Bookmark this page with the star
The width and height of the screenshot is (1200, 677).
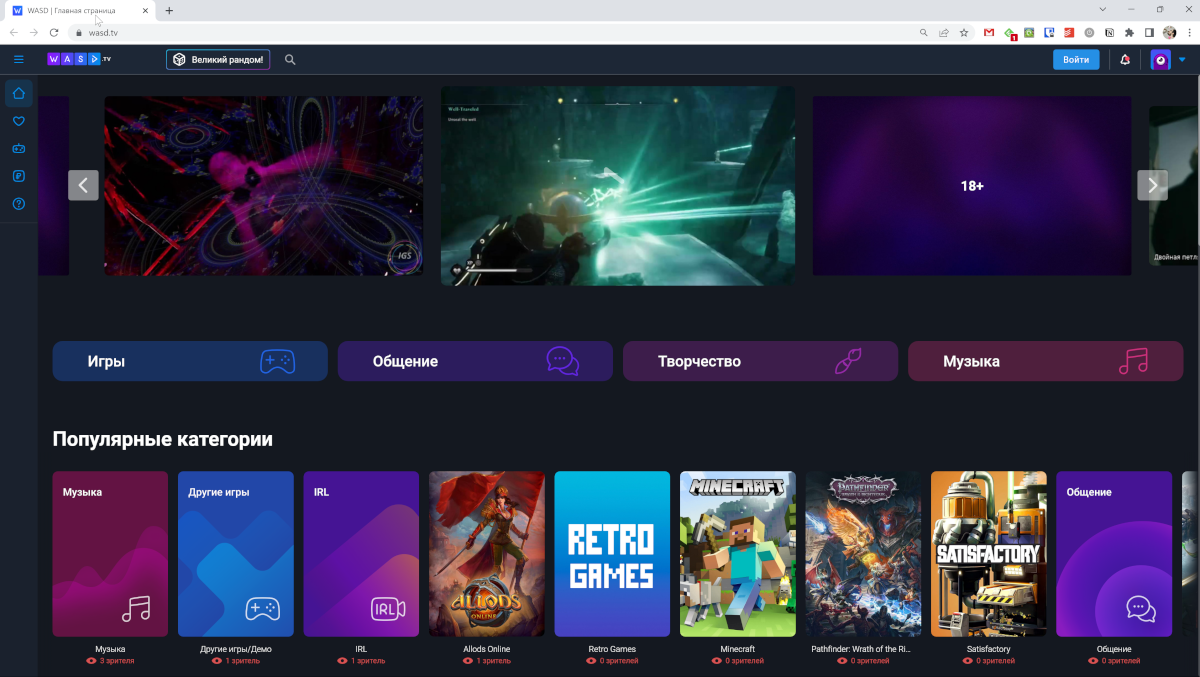click(x=964, y=32)
